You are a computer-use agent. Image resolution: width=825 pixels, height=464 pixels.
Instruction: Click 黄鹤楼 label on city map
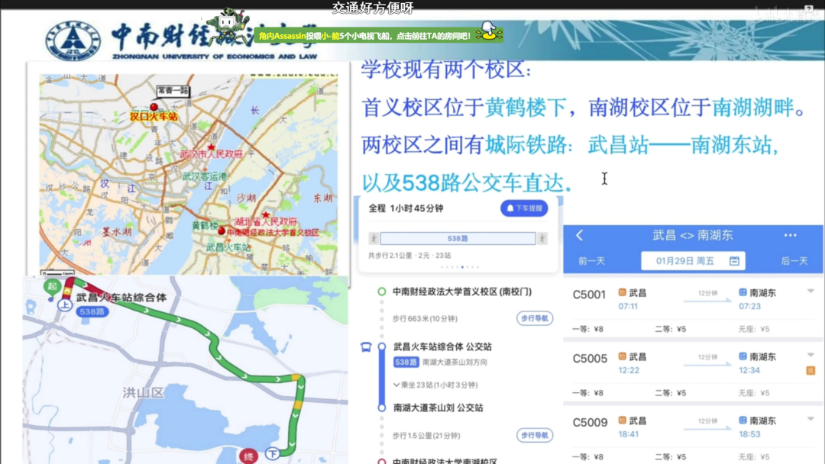coord(205,225)
